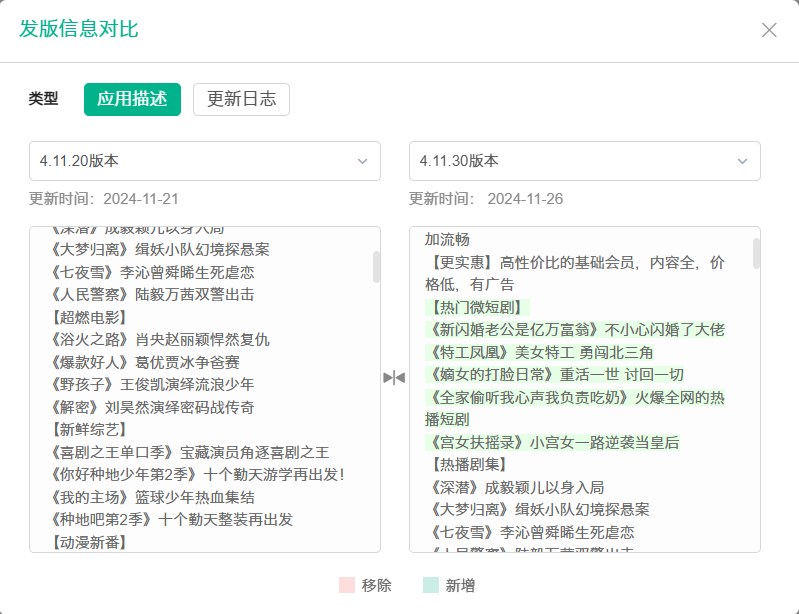The height and width of the screenshot is (614, 799).
Task: Click the 新增 legend label
Action: coord(461,585)
